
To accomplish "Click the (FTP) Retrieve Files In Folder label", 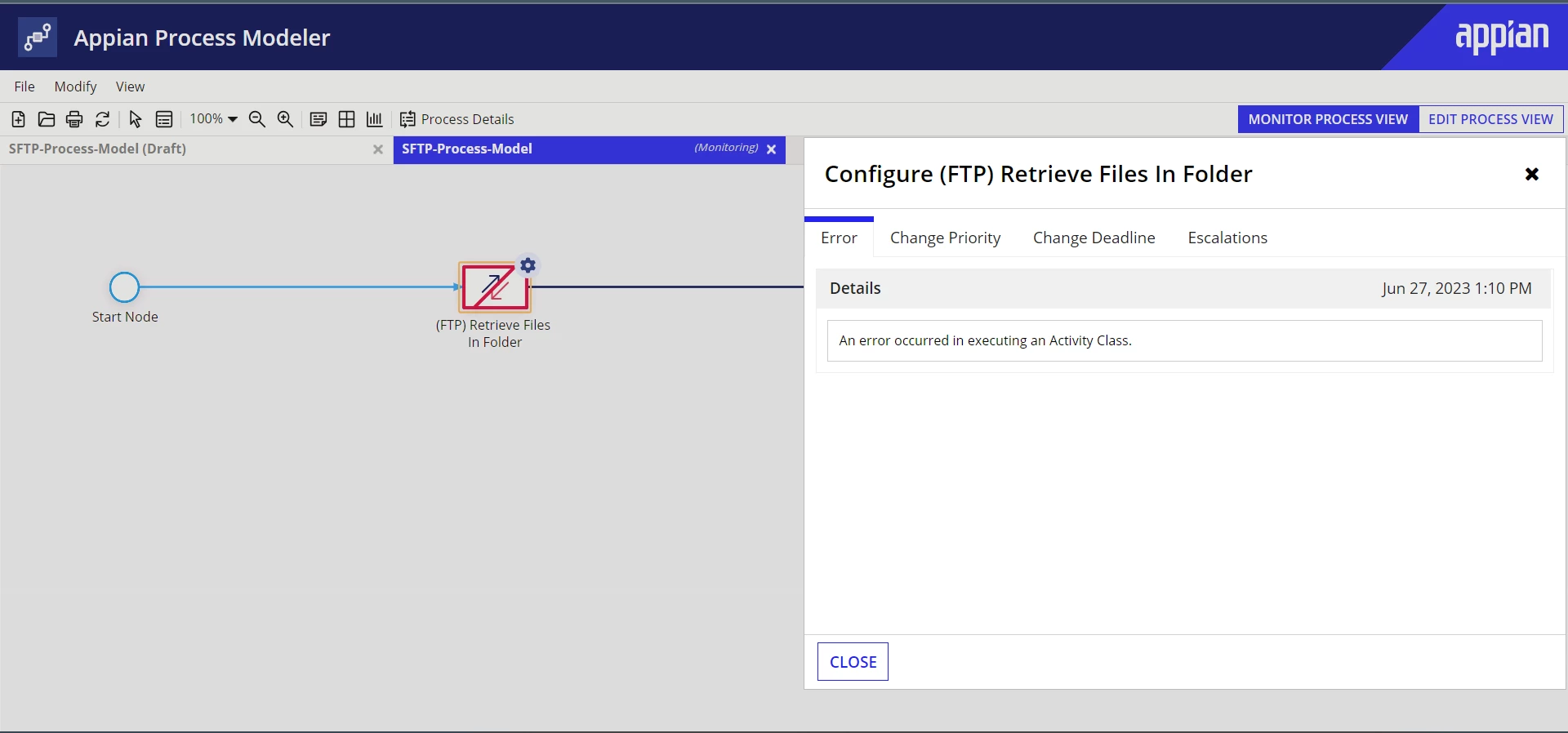I will pos(493,333).
